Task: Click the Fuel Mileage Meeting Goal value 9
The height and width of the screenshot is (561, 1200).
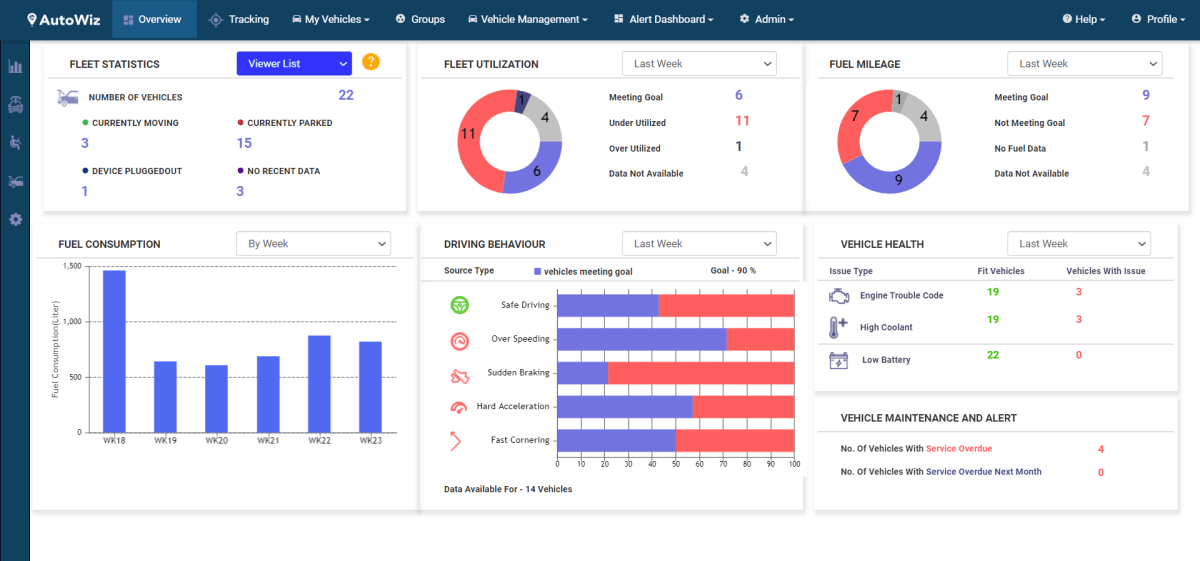Action: pos(1146,95)
